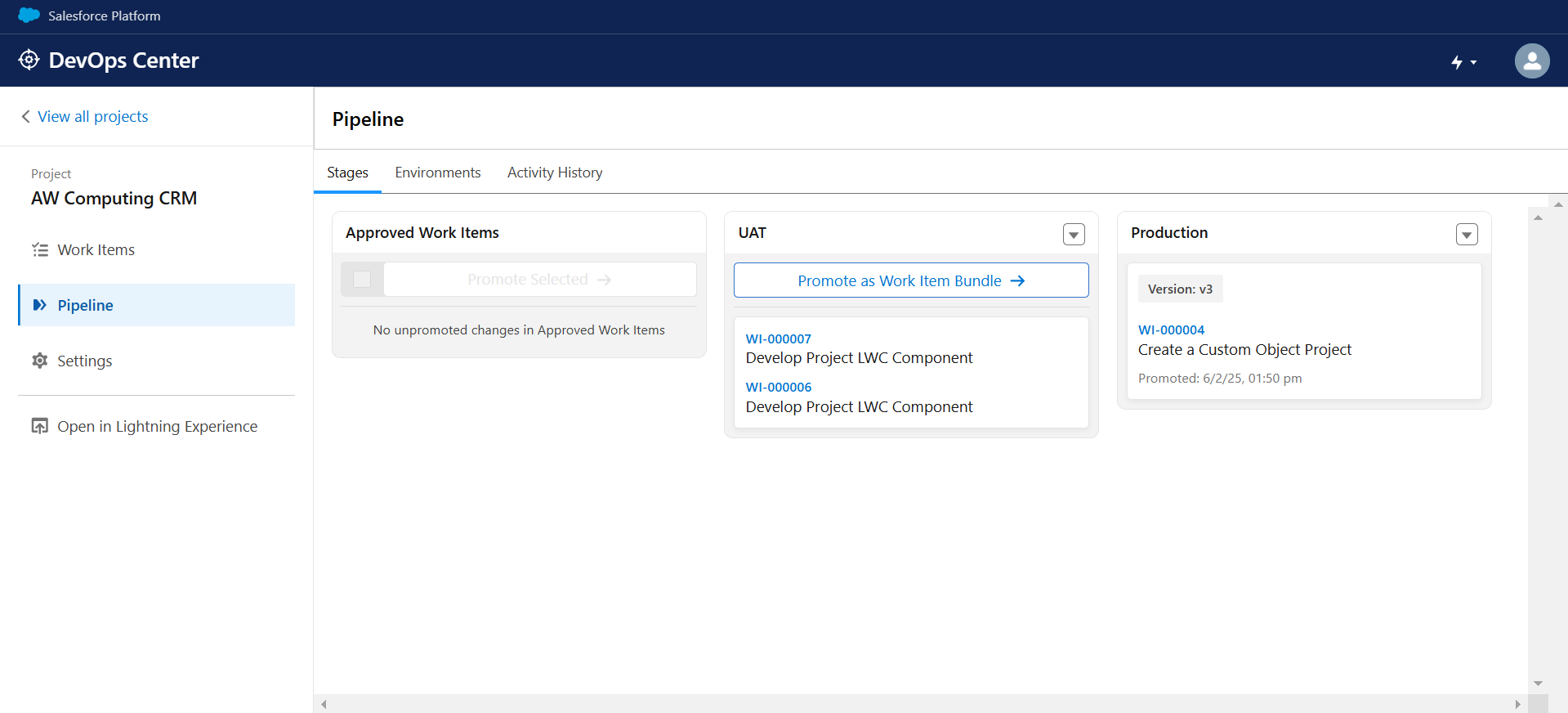Open Settings in the sidebar
Viewport: 1568px width, 713px height.
click(84, 361)
